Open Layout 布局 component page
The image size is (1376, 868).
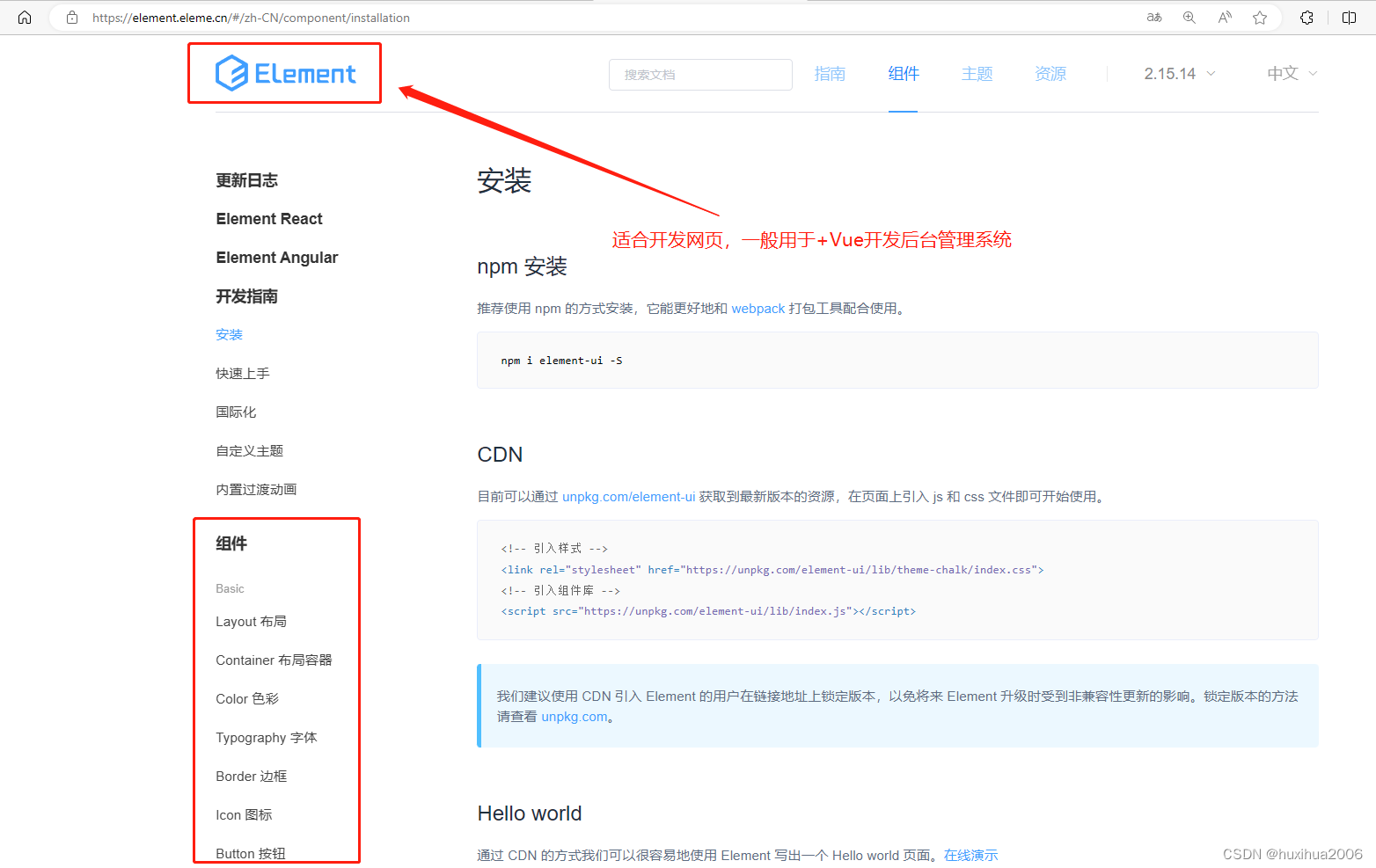[x=252, y=622]
